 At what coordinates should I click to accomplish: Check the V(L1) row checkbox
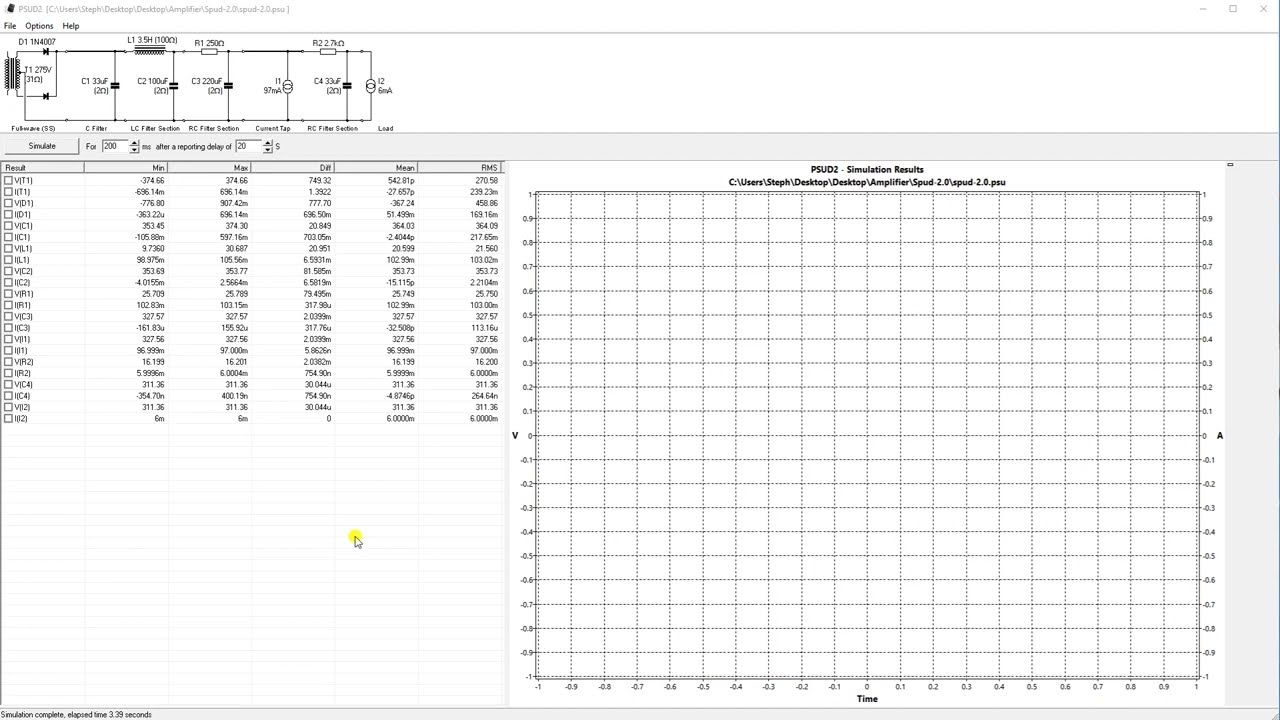pyautogui.click(x=9, y=249)
